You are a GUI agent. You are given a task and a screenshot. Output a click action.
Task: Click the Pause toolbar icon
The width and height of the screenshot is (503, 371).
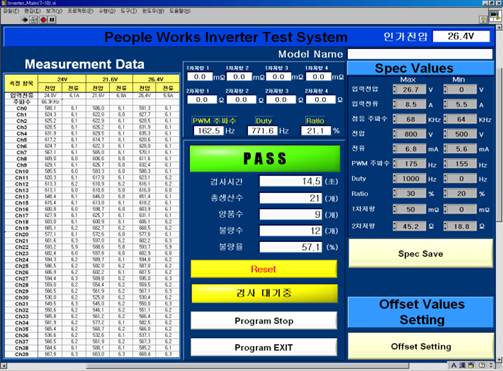52,20
